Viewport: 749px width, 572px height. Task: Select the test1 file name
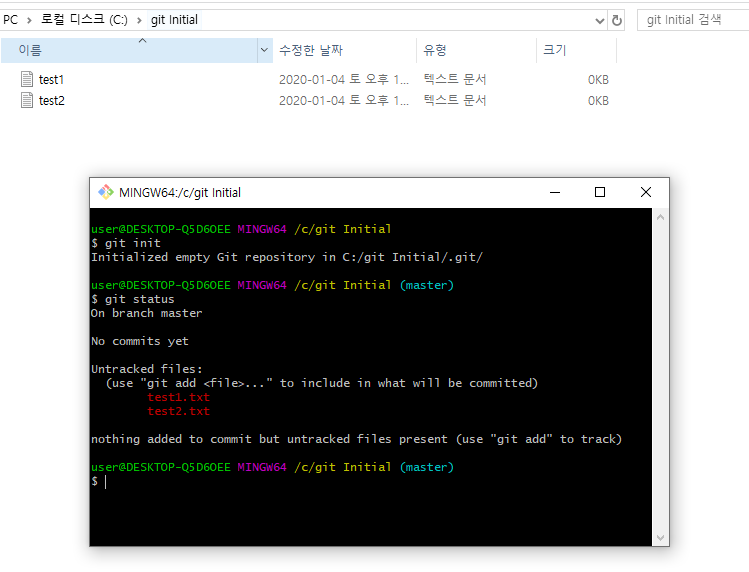point(52,79)
